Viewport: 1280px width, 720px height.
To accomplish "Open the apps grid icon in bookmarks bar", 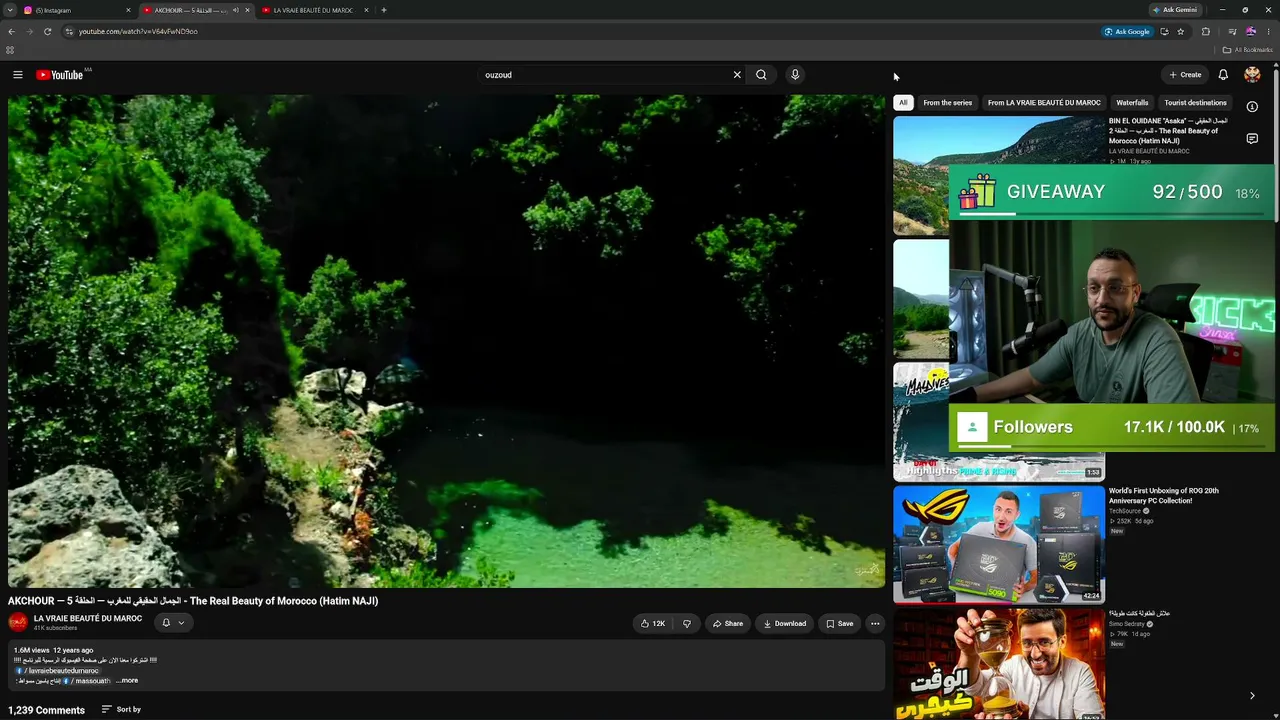I will (10, 50).
